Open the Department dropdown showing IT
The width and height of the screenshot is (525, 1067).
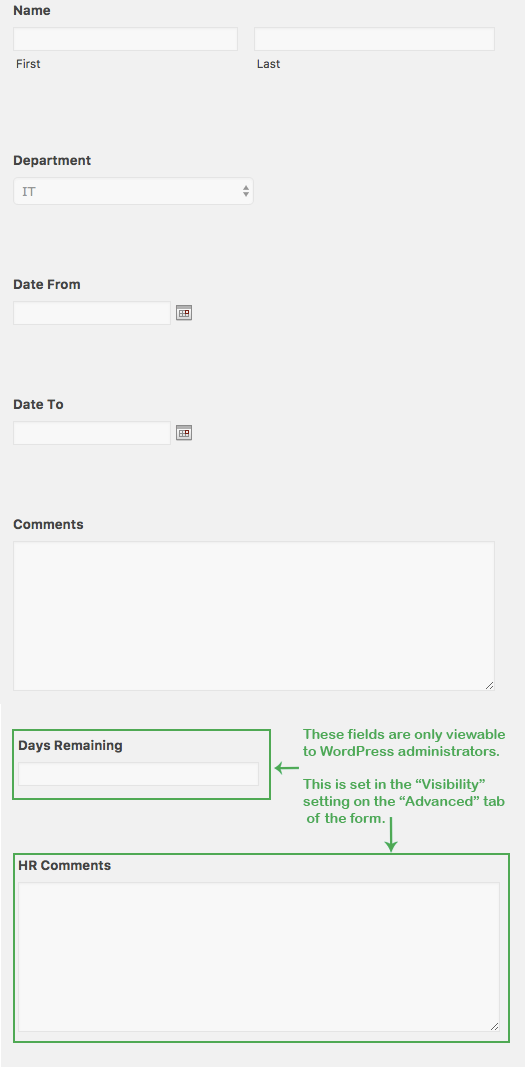click(x=133, y=191)
